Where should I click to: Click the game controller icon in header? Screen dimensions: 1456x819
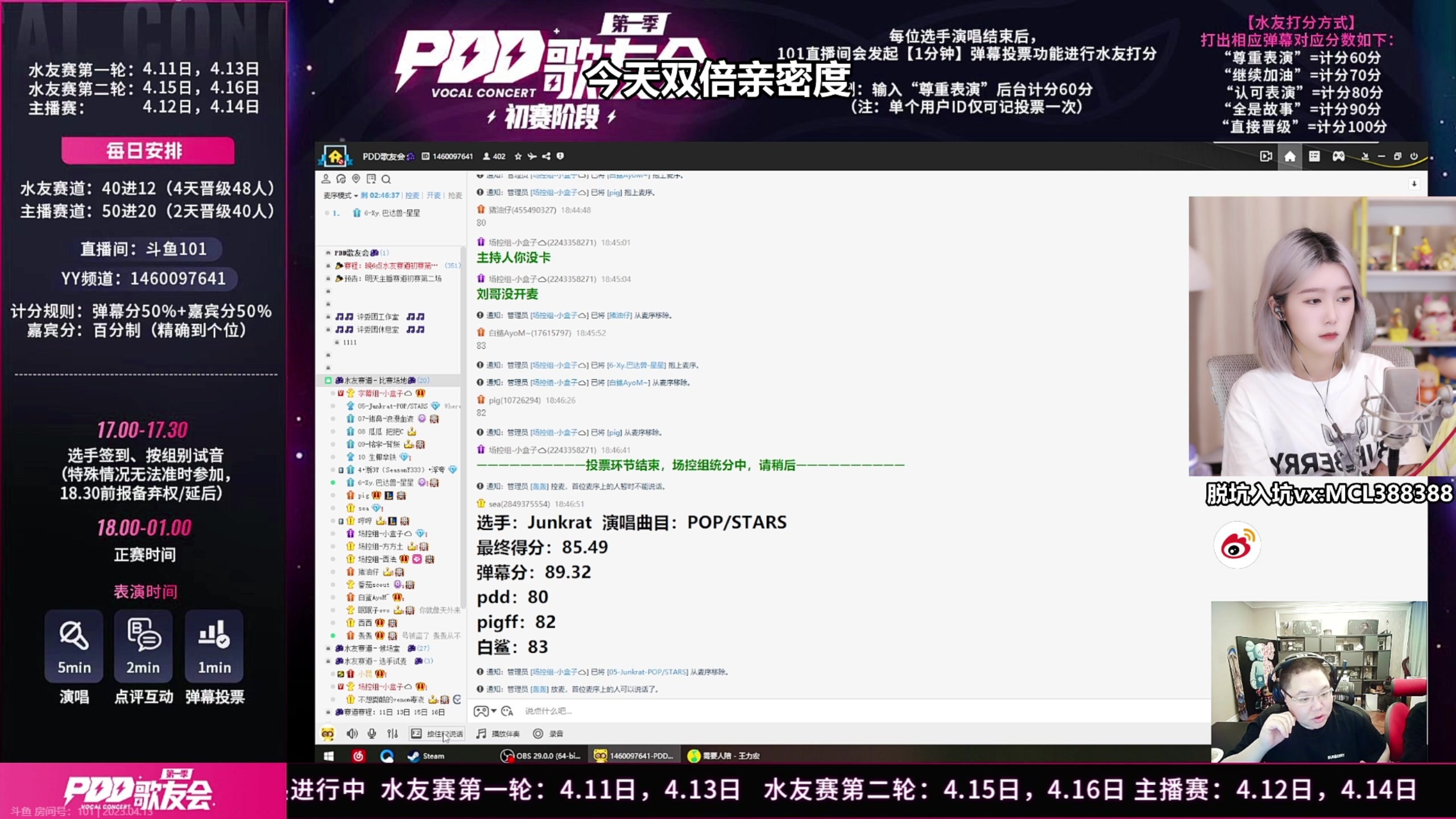click(1338, 156)
